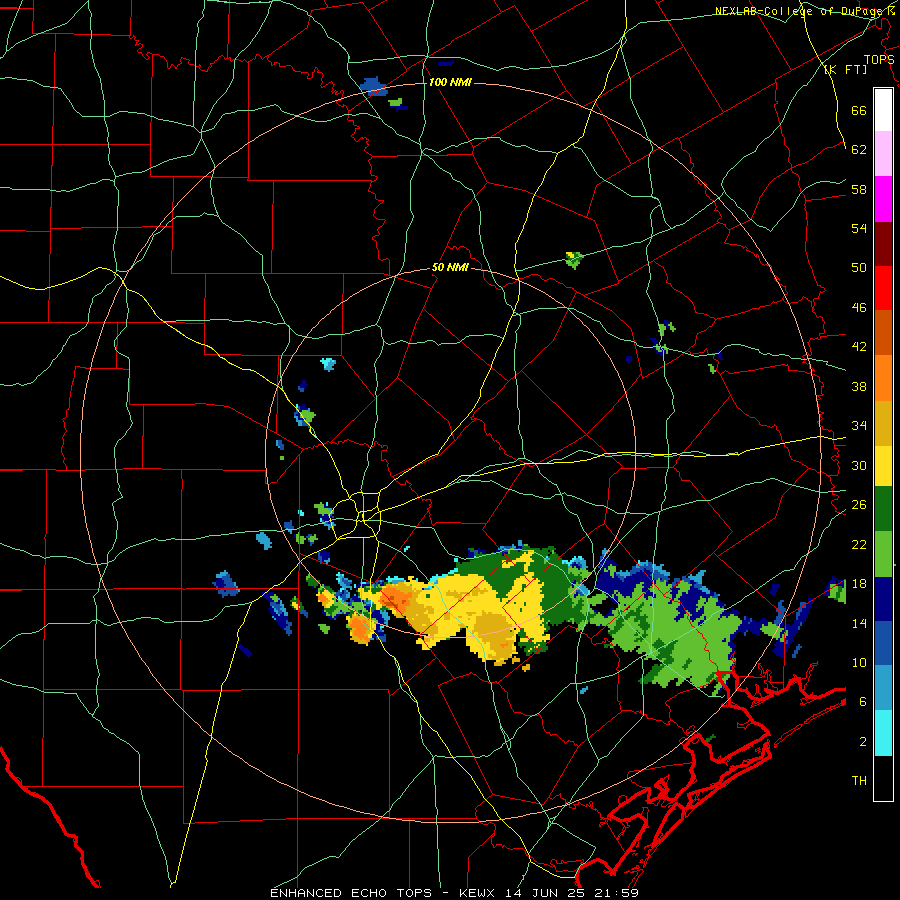Click the legend value 62
The height and width of the screenshot is (900, 900).
(x=859, y=150)
